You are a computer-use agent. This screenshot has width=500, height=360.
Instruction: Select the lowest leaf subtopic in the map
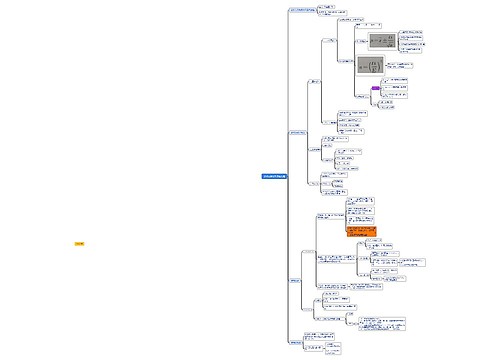[x=333, y=352]
